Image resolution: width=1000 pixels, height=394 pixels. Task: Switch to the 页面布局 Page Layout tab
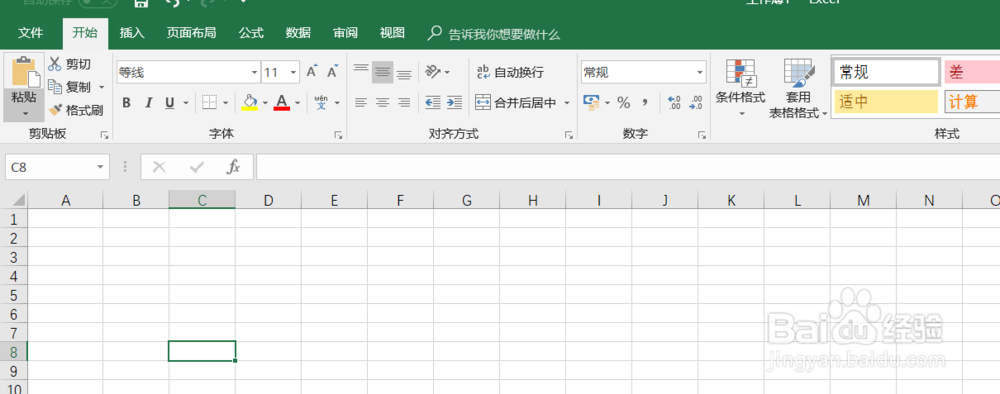click(x=191, y=33)
